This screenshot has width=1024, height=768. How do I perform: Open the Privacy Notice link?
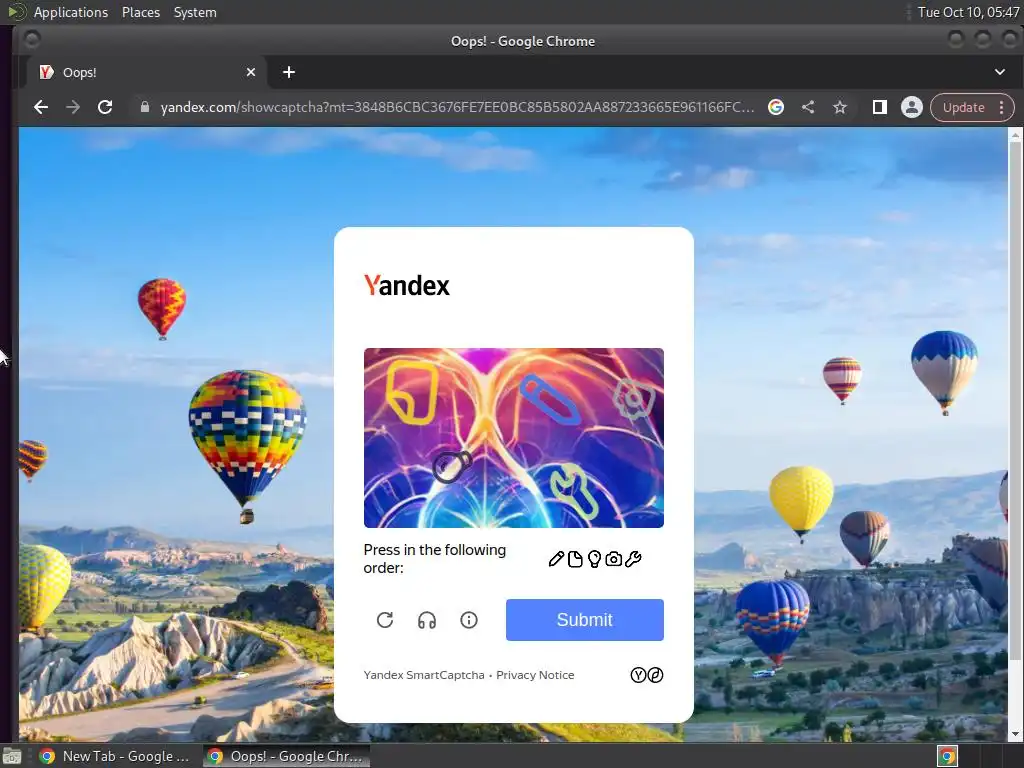tap(535, 675)
